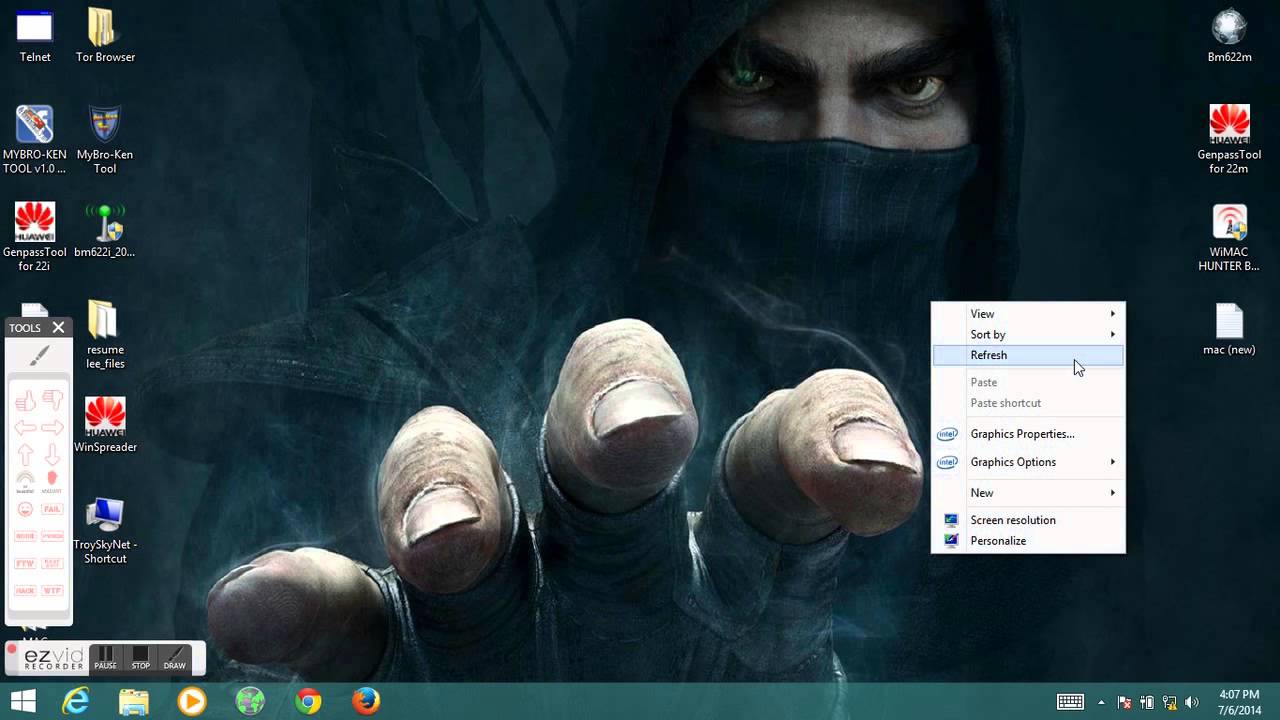This screenshot has height=720, width=1280.
Task: Pick the smiley face stamp
Action: [x=25, y=509]
